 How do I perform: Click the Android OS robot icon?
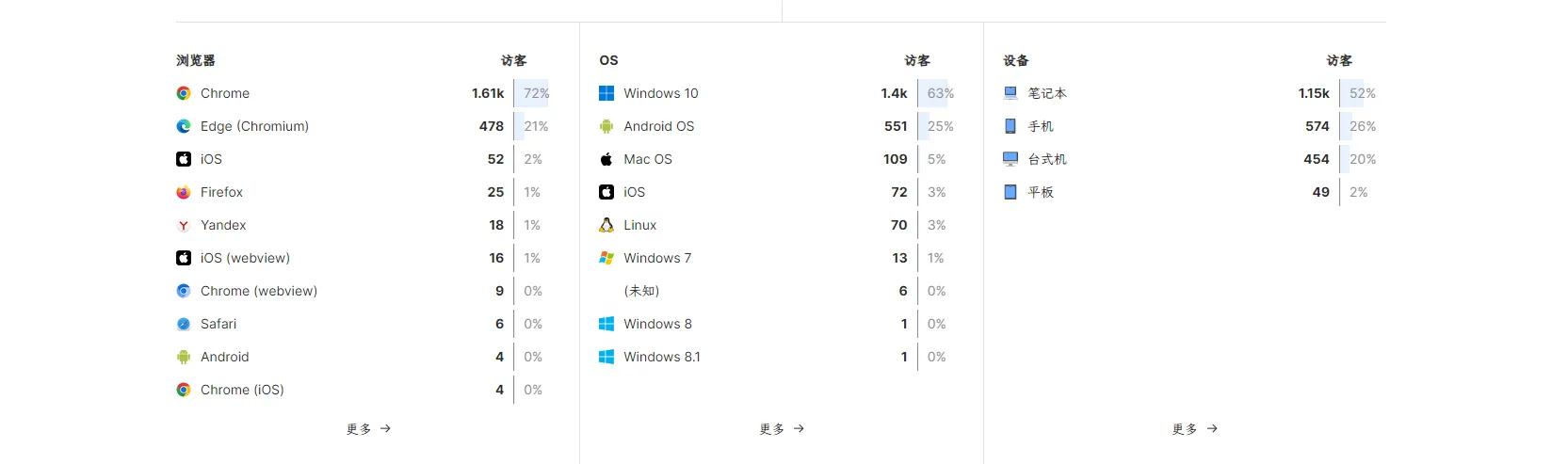click(606, 126)
